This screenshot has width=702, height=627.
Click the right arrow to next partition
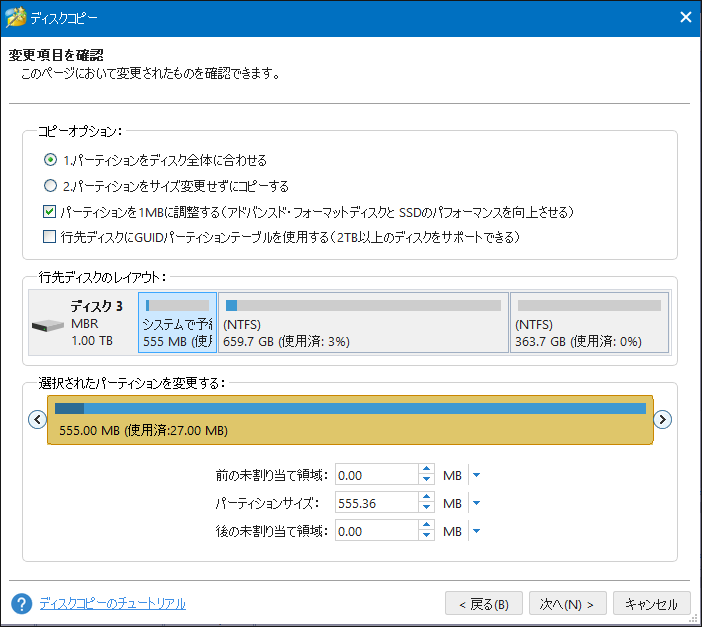coord(662,420)
